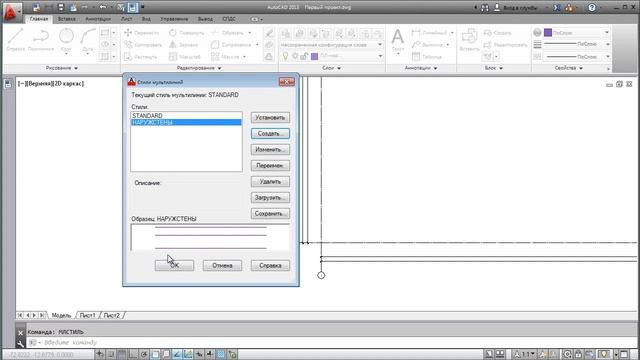Image resolution: width=640 pixels, height=360 pixels.
Task: Click the Erase tool icon in the Edit panel
Action: (x=269, y=33)
